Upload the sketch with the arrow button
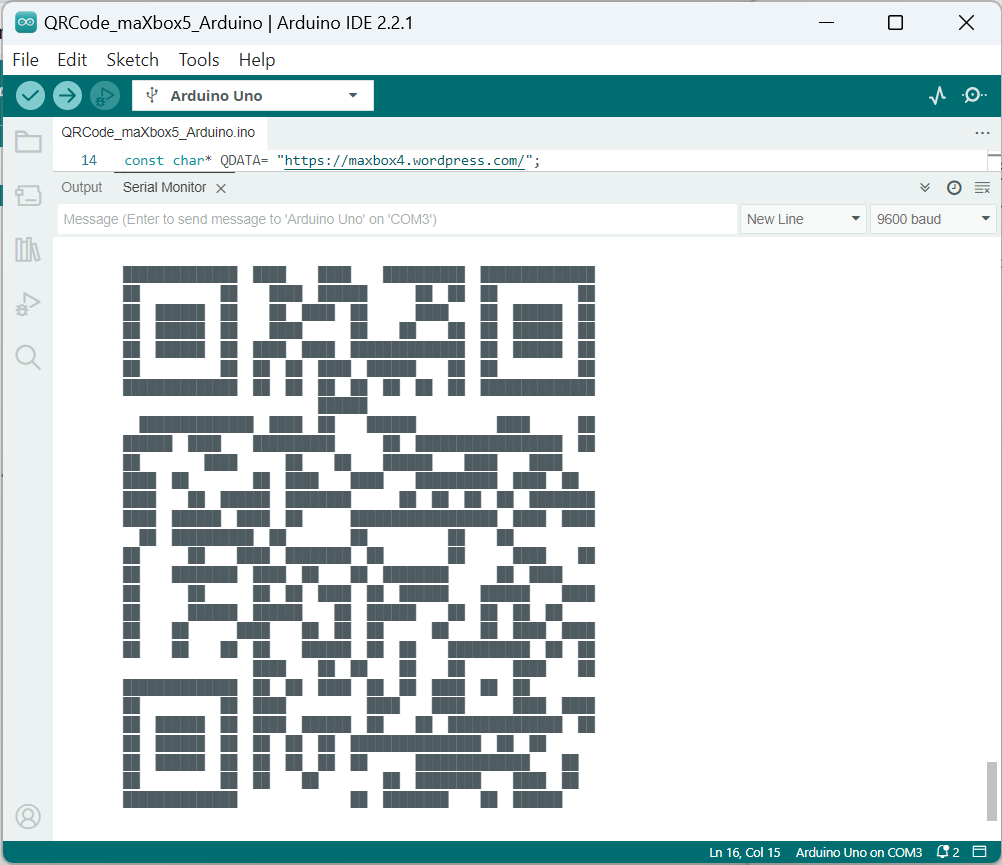 67,96
